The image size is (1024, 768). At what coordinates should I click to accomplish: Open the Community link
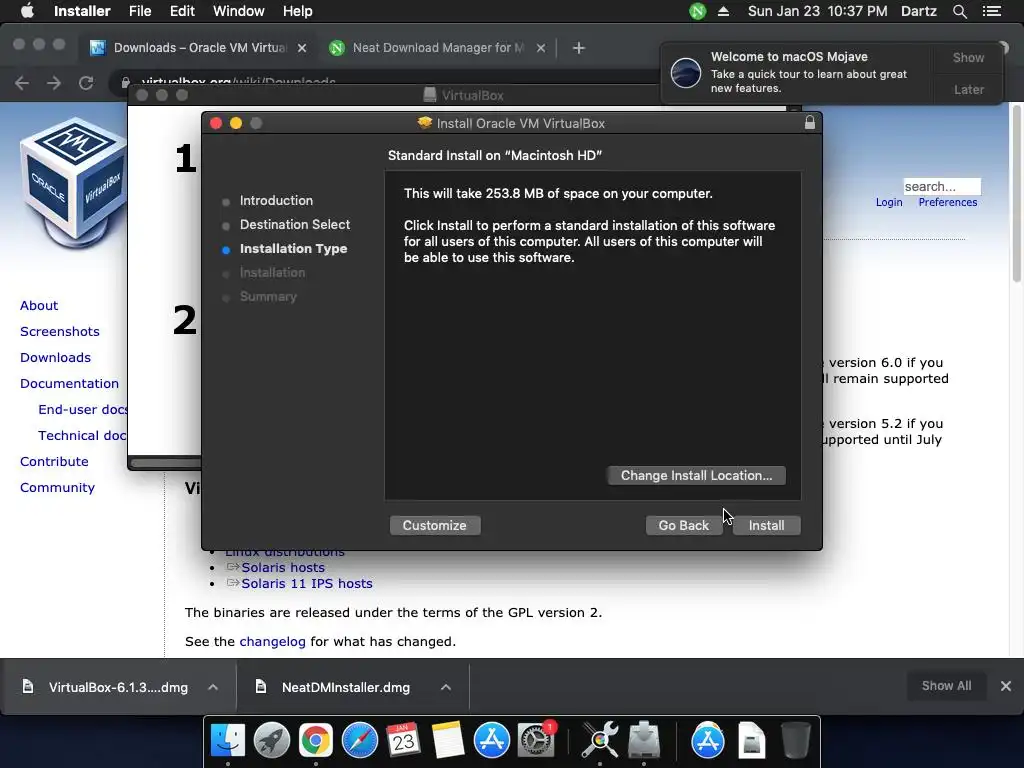tap(57, 488)
